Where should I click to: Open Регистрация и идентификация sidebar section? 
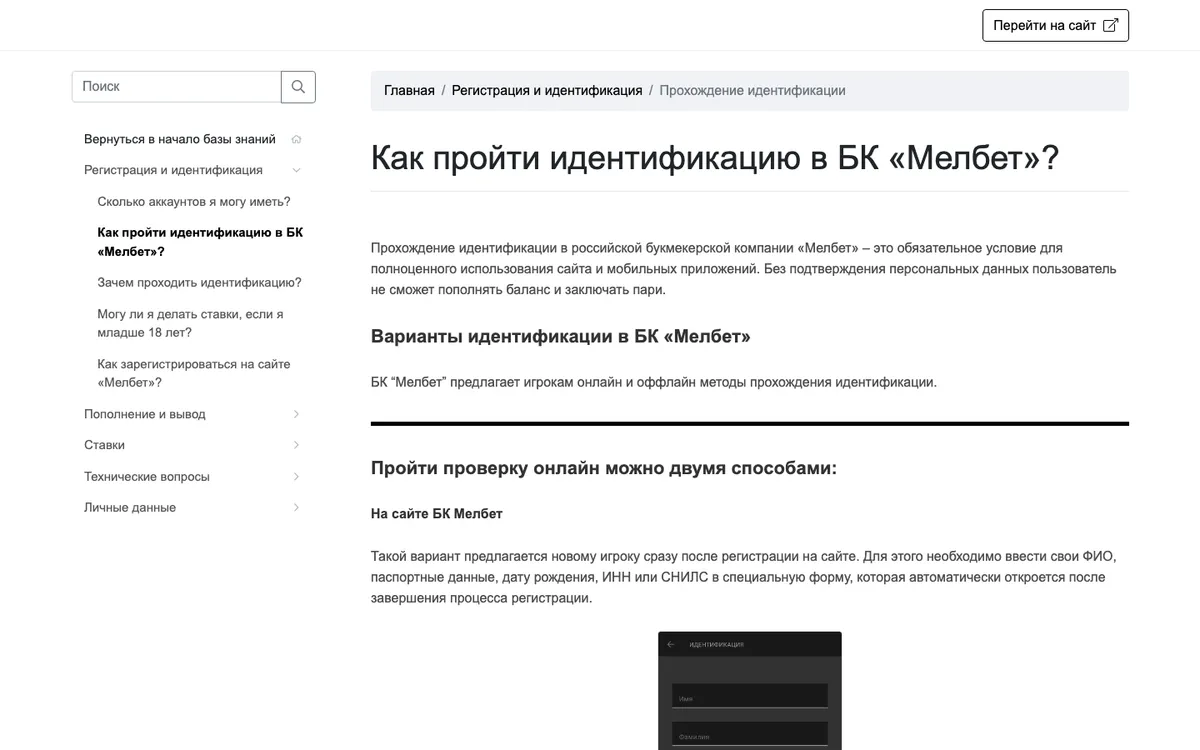click(173, 170)
